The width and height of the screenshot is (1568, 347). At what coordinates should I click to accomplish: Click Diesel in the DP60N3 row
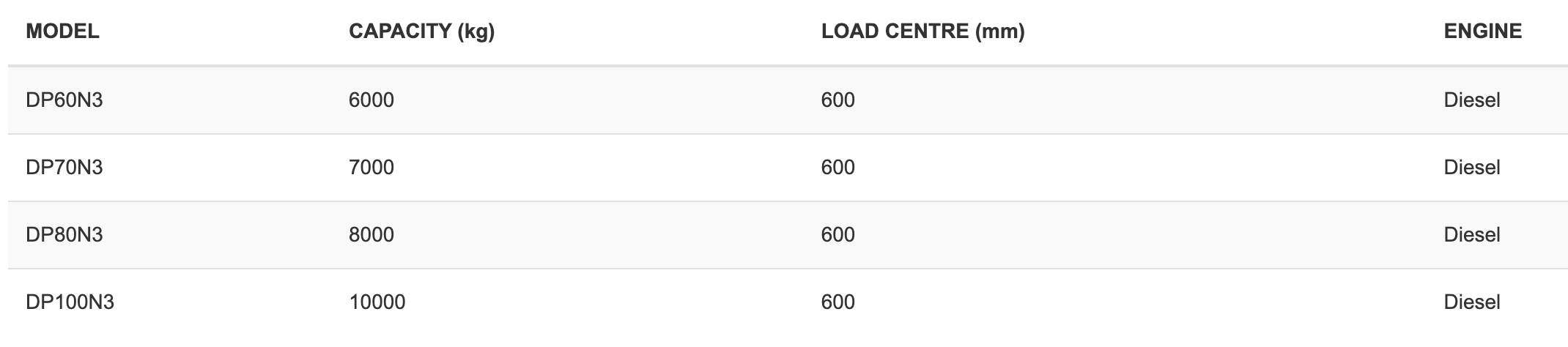pyautogui.click(x=1472, y=100)
